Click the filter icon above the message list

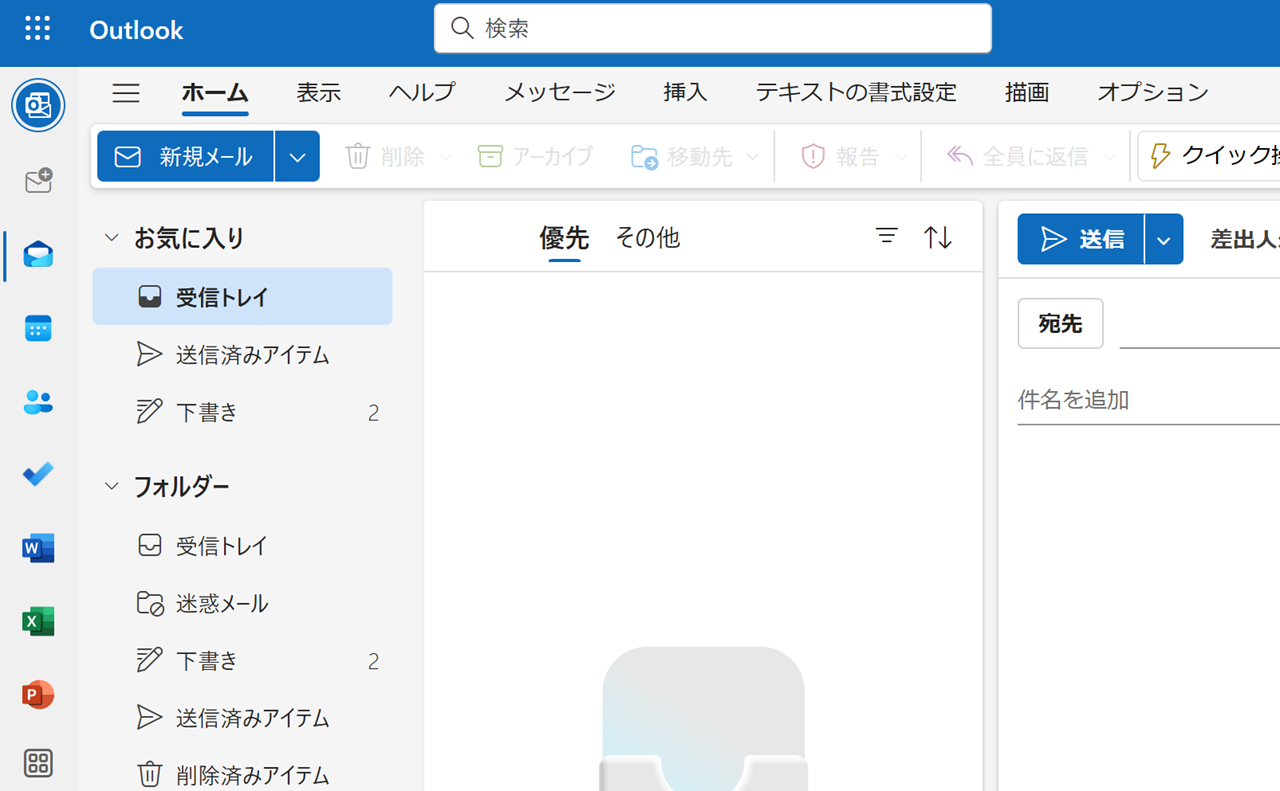click(x=886, y=237)
